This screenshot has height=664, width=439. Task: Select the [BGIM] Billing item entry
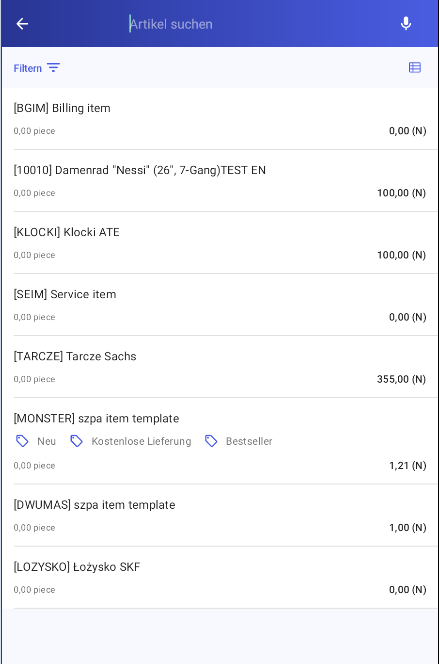click(219, 119)
